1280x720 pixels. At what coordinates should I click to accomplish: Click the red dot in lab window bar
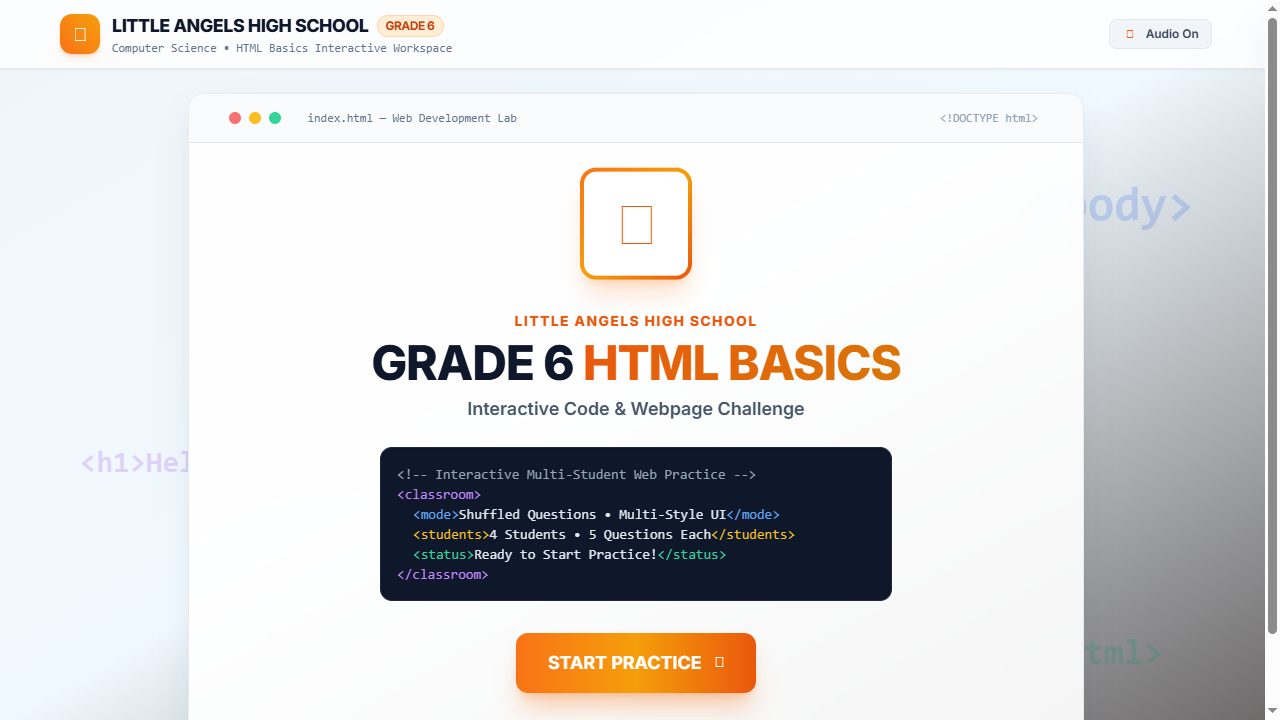[235, 118]
